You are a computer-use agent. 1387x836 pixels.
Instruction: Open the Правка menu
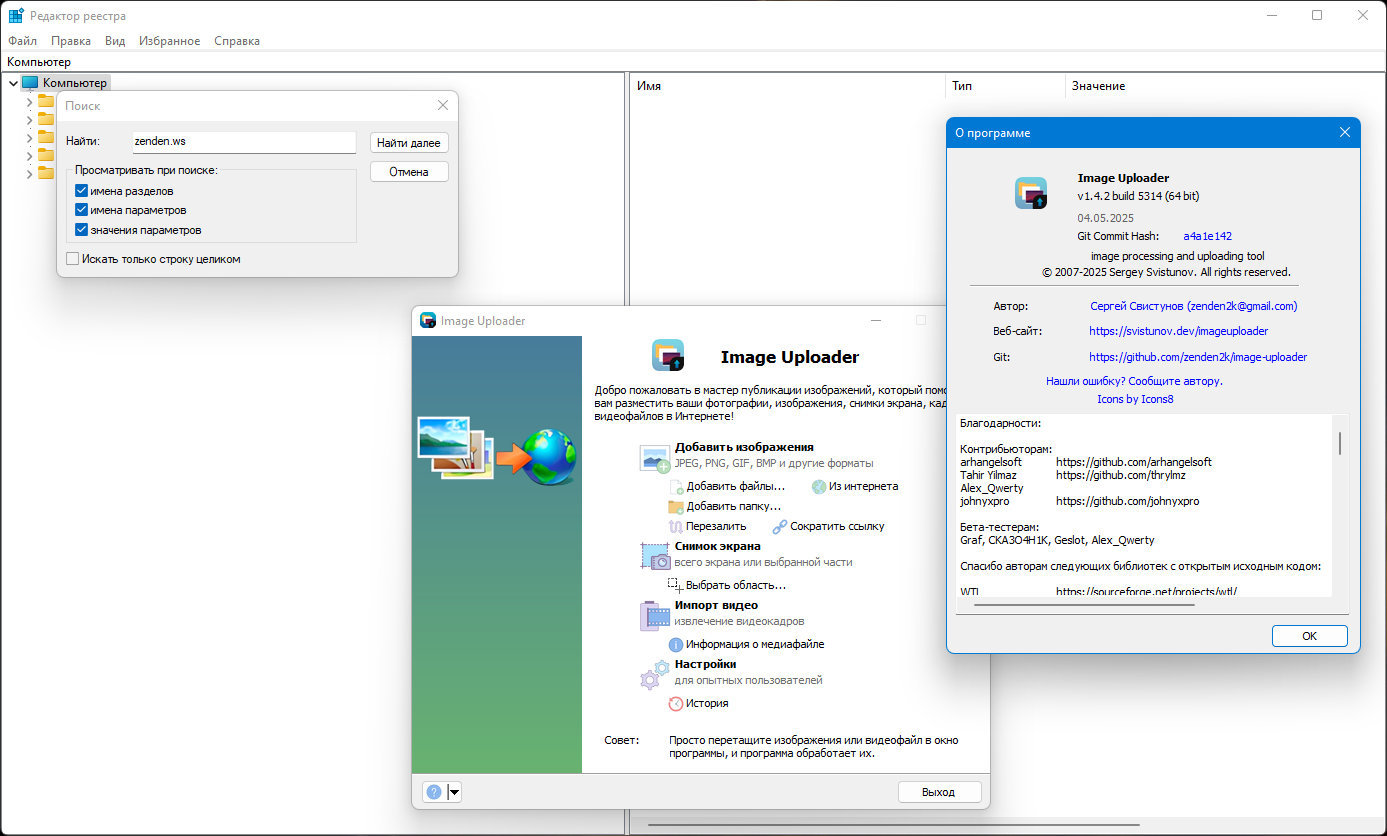tap(71, 41)
